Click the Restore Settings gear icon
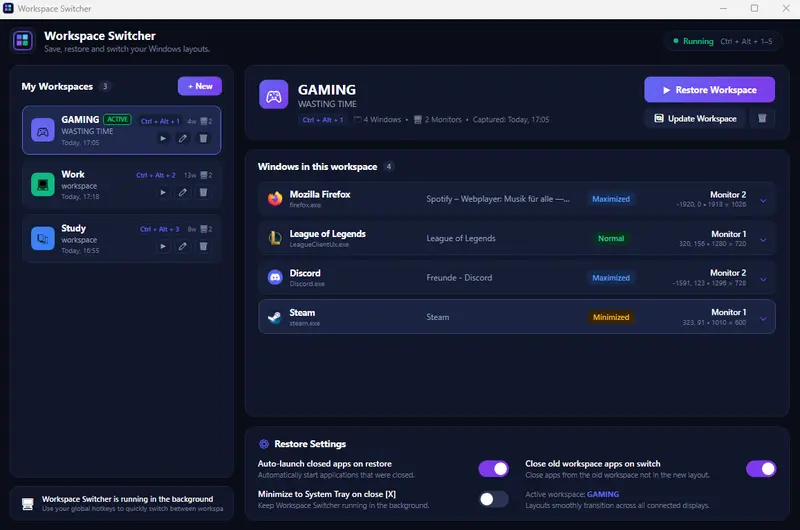The width and height of the screenshot is (800, 530). (264, 444)
